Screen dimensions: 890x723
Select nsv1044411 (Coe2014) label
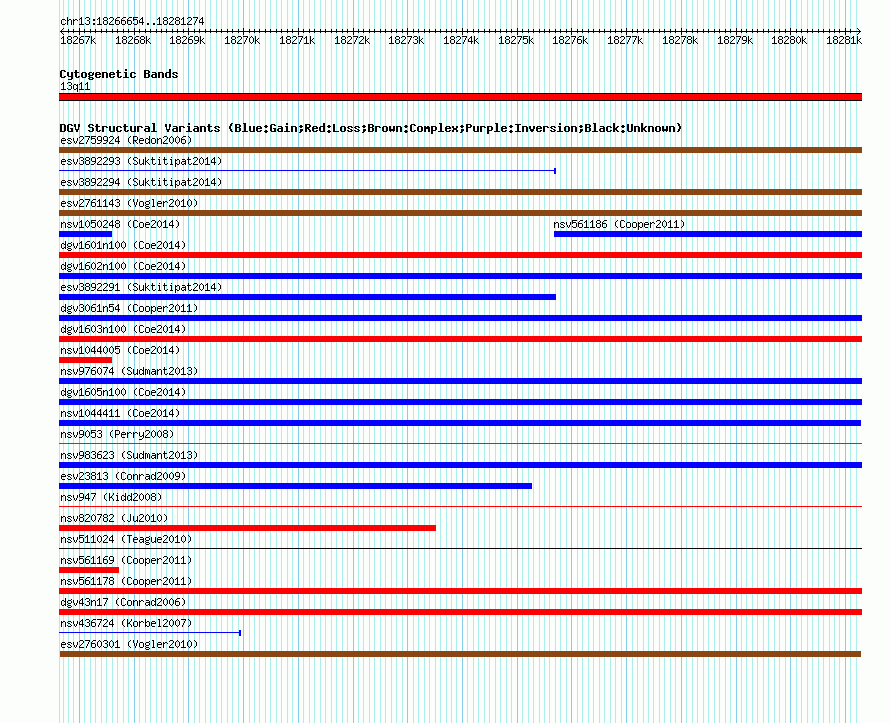120,413
